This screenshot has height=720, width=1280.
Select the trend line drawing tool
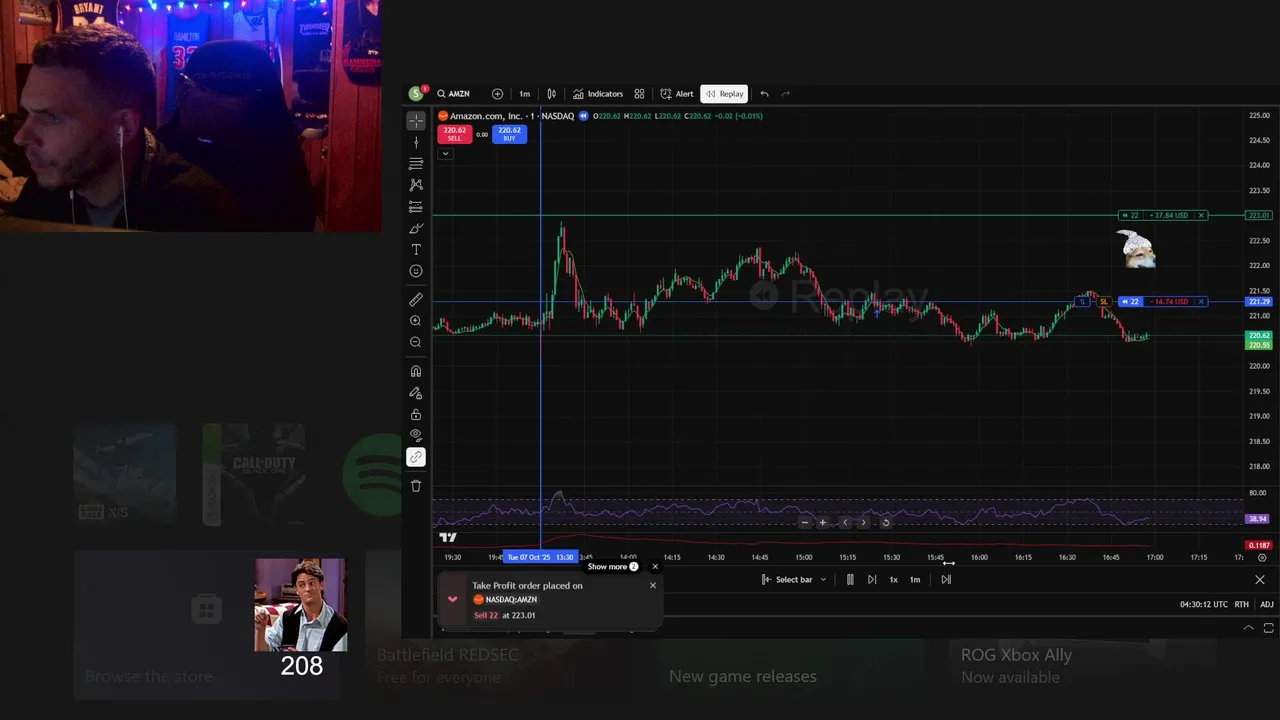click(416, 142)
